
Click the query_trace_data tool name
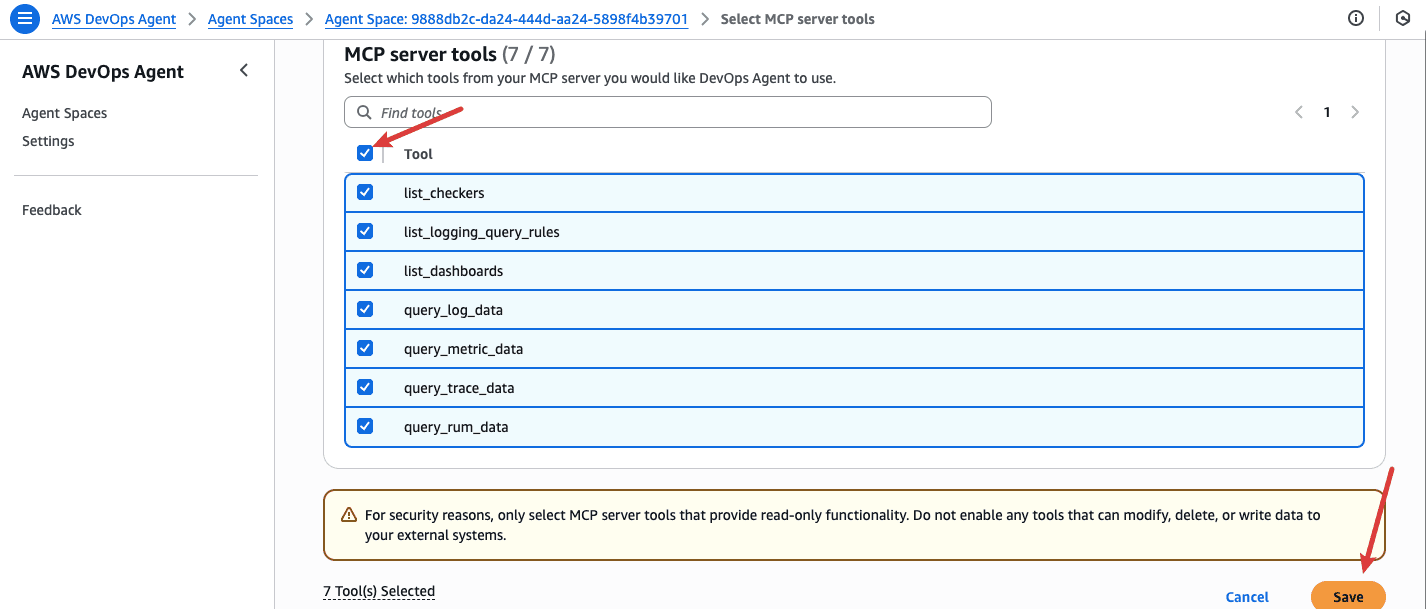459,388
